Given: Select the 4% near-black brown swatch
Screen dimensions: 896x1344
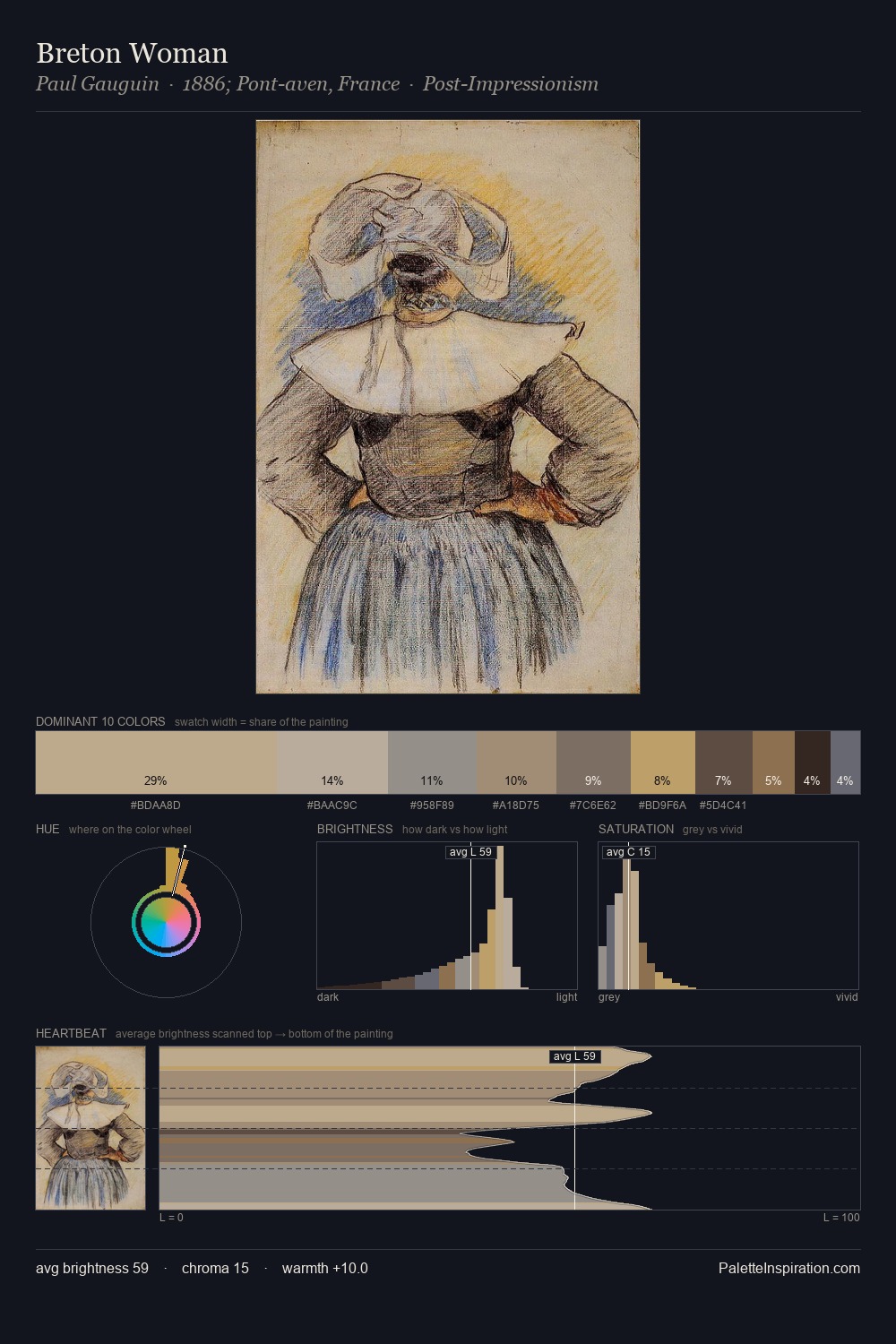Looking at the screenshot, I should pos(813,762).
